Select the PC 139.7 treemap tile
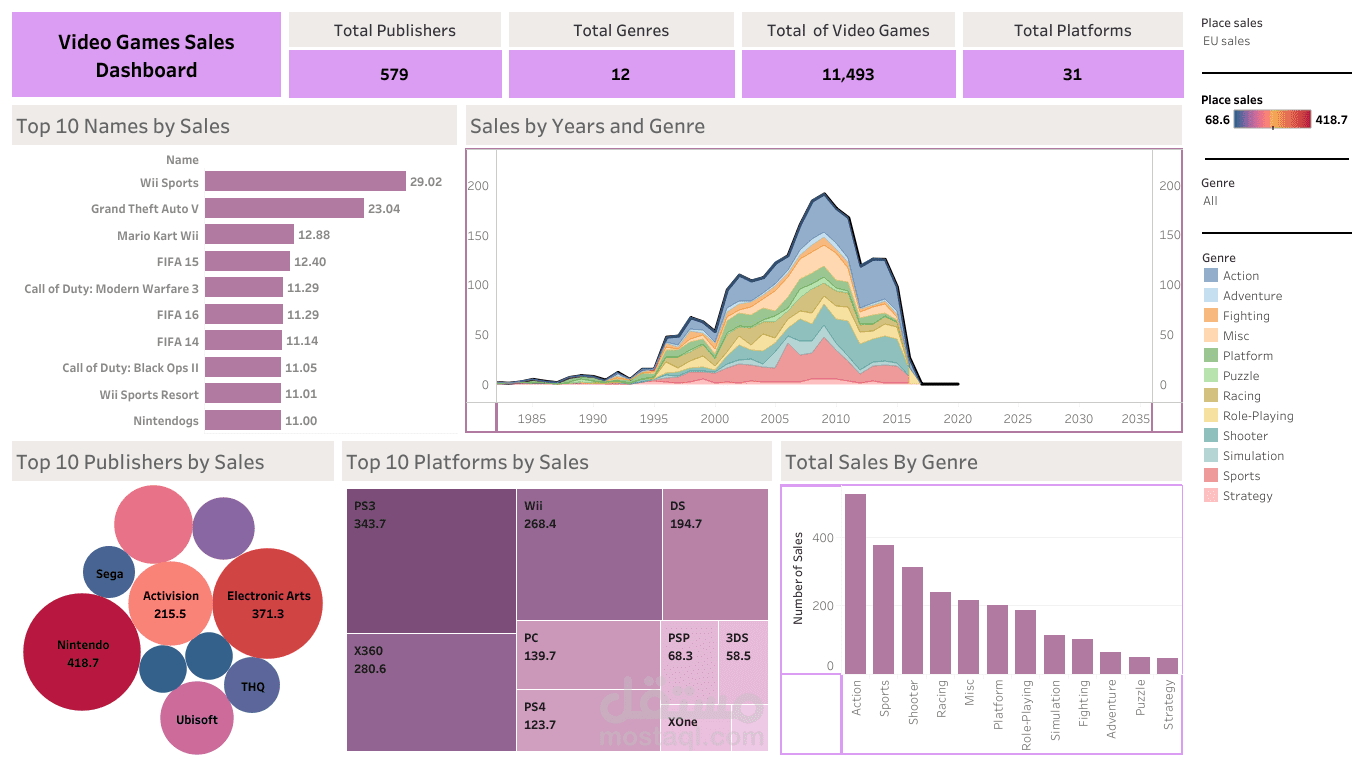 [x=588, y=655]
